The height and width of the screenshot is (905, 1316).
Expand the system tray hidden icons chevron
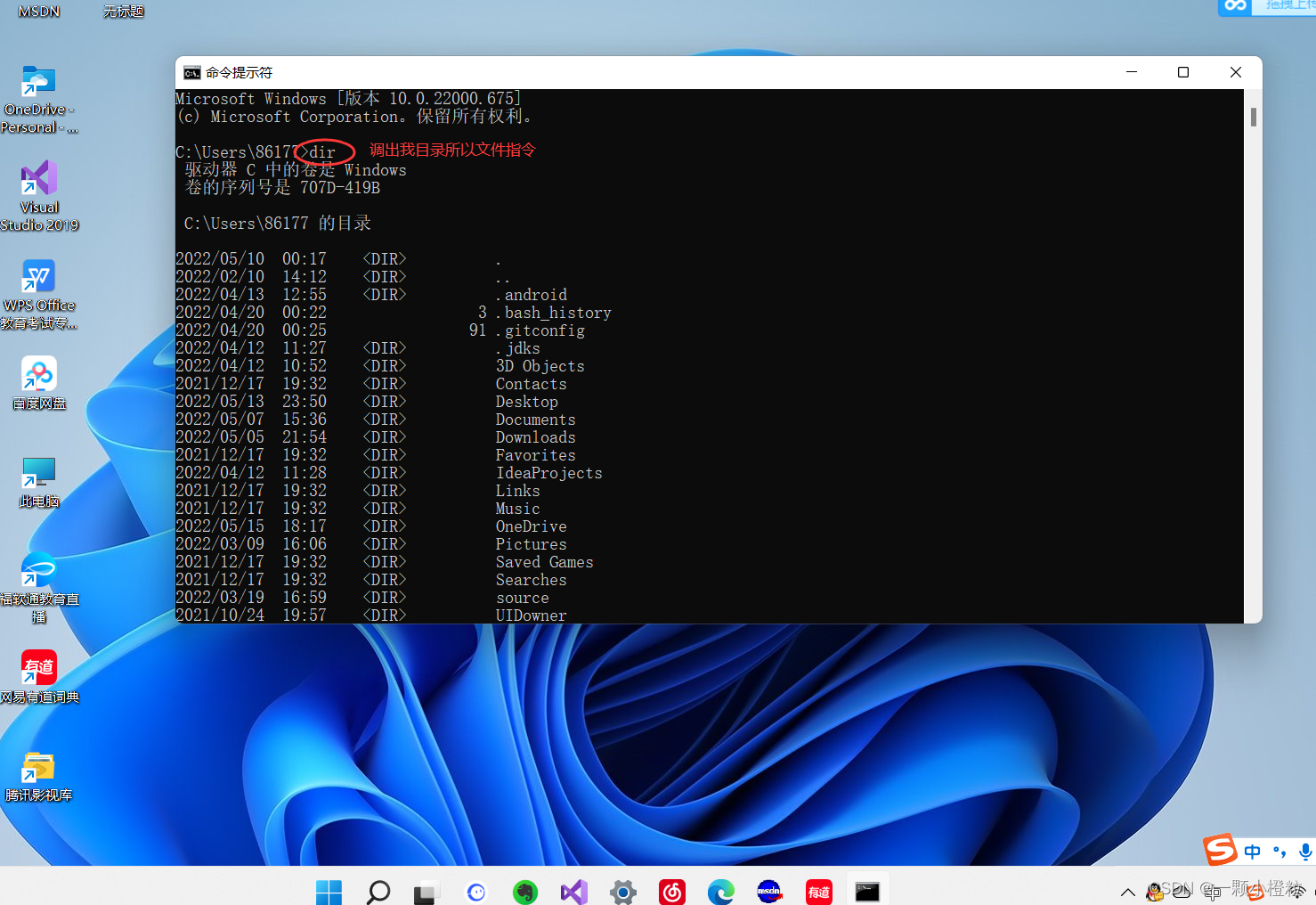[x=1127, y=892]
